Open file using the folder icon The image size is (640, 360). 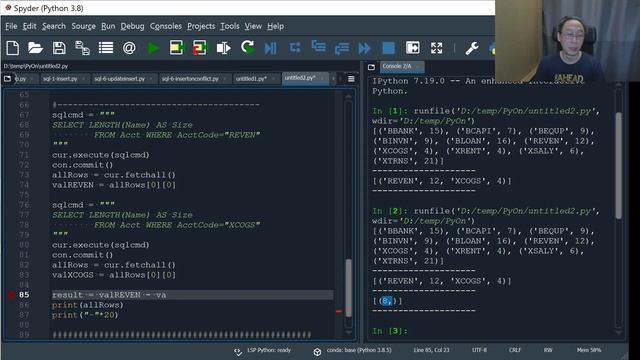pyautogui.click(x=36, y=48)
